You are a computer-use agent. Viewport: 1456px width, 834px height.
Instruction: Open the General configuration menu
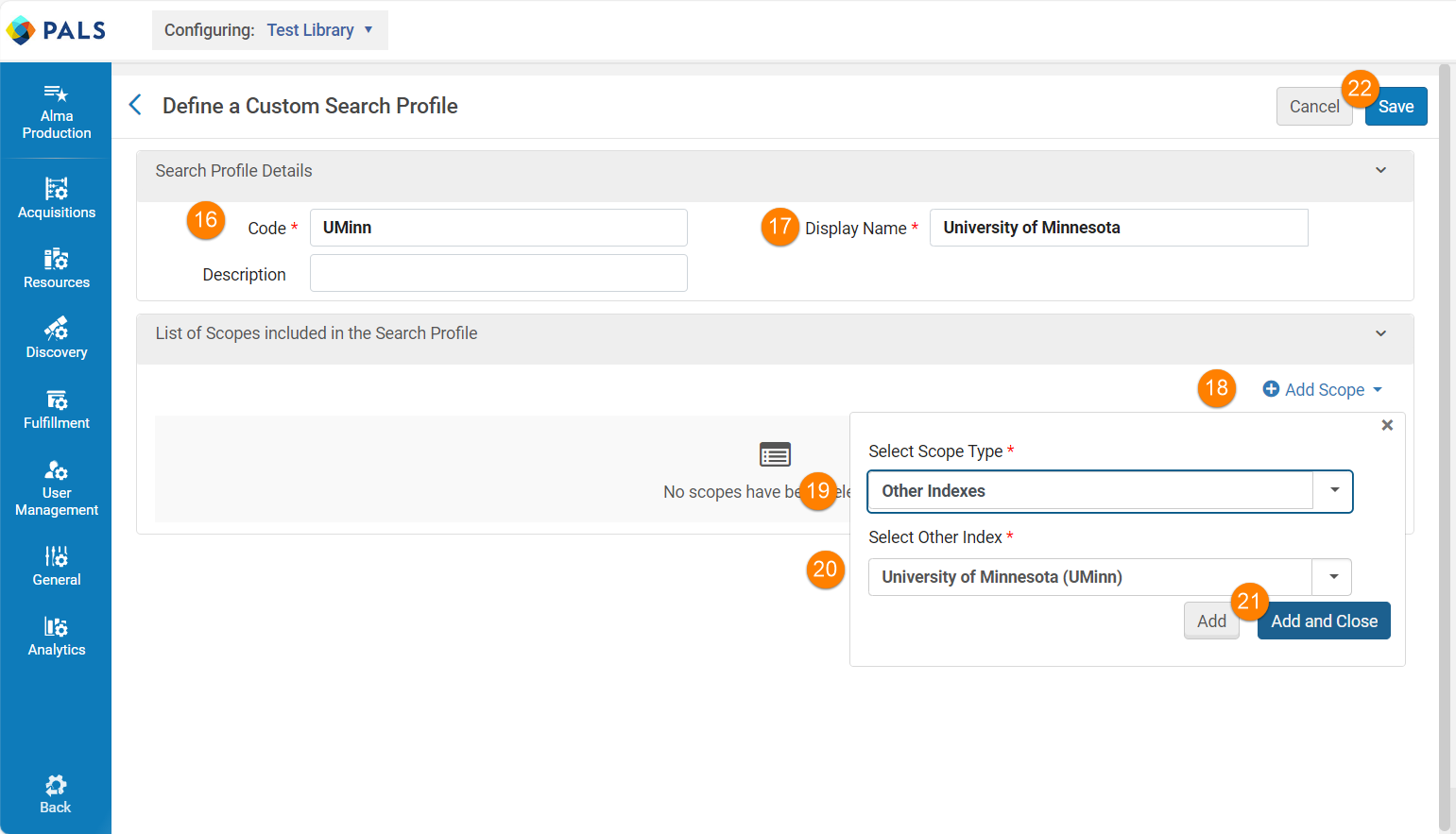tap(56, 566)
